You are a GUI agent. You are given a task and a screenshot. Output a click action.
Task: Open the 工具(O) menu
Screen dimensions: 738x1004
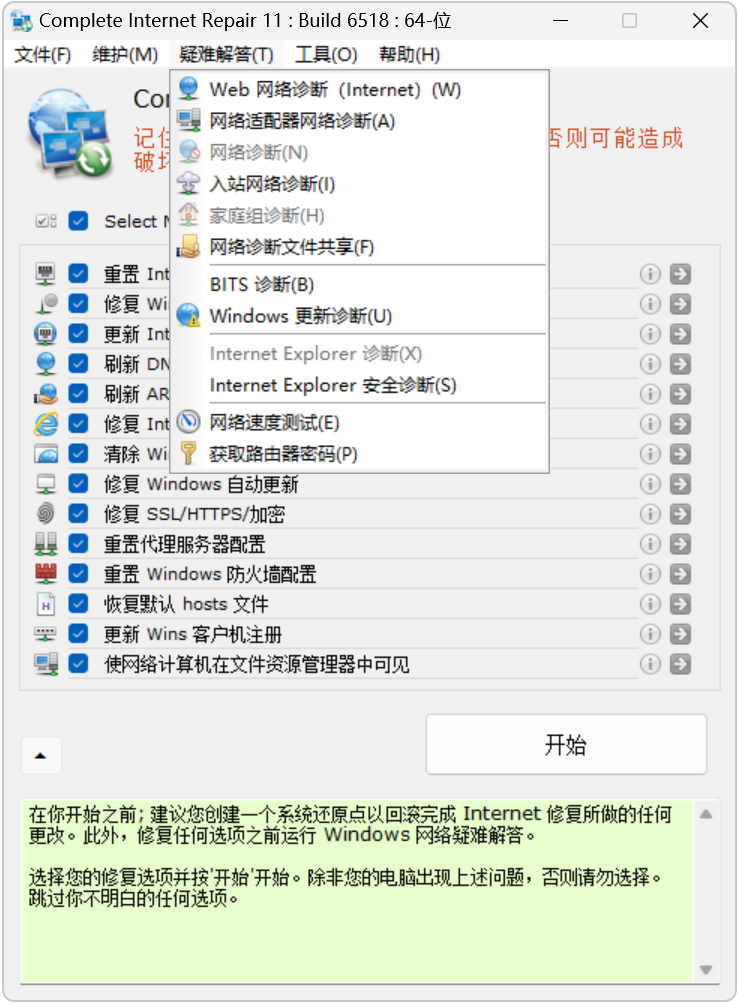(x=326, y=55)
